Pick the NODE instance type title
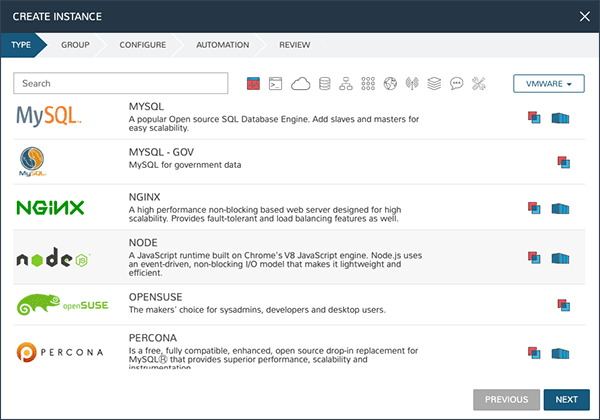The height and width of the screenshot is (420, 600). click(x=143, y=243)
